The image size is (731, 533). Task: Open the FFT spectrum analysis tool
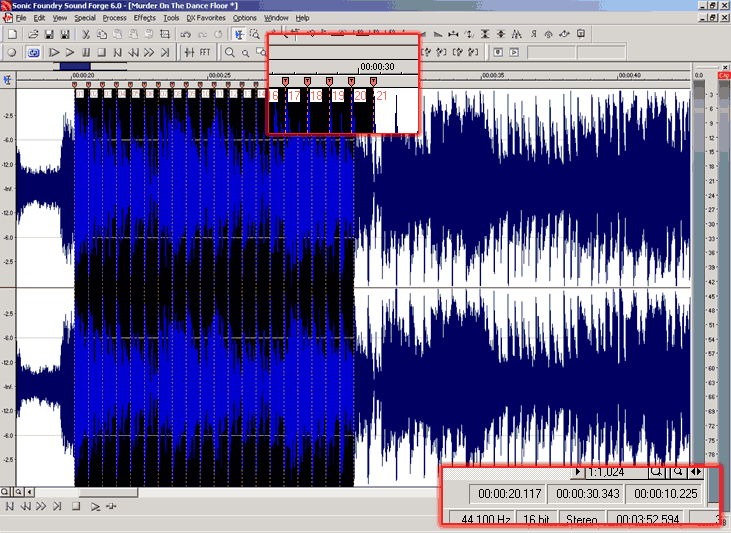click(205, 52)
